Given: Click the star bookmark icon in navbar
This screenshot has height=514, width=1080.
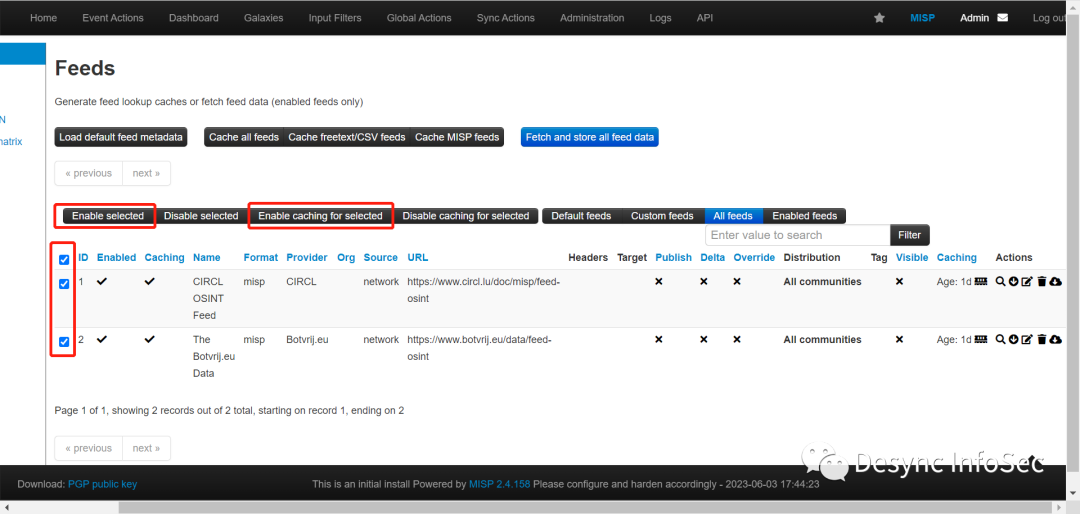Looking at the screenshot, I should [x=879, y=18].
